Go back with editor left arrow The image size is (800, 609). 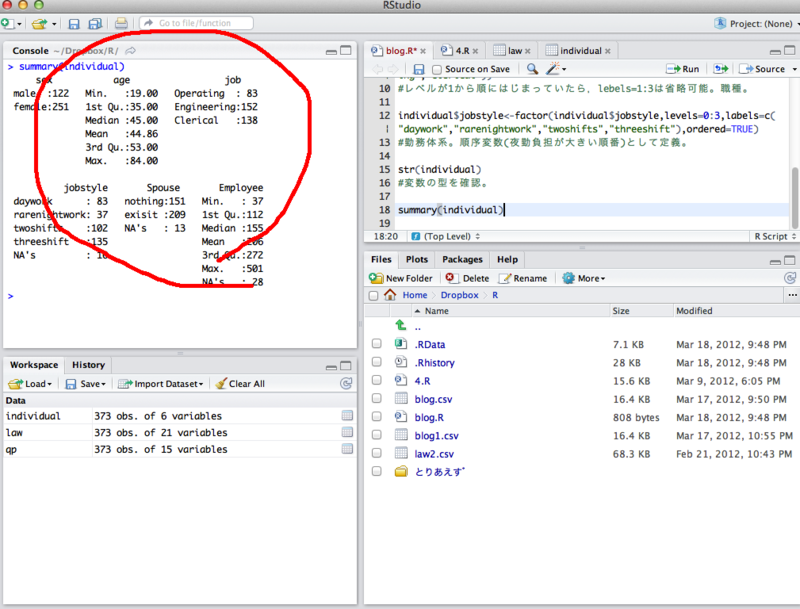click(x=378, y=69)
